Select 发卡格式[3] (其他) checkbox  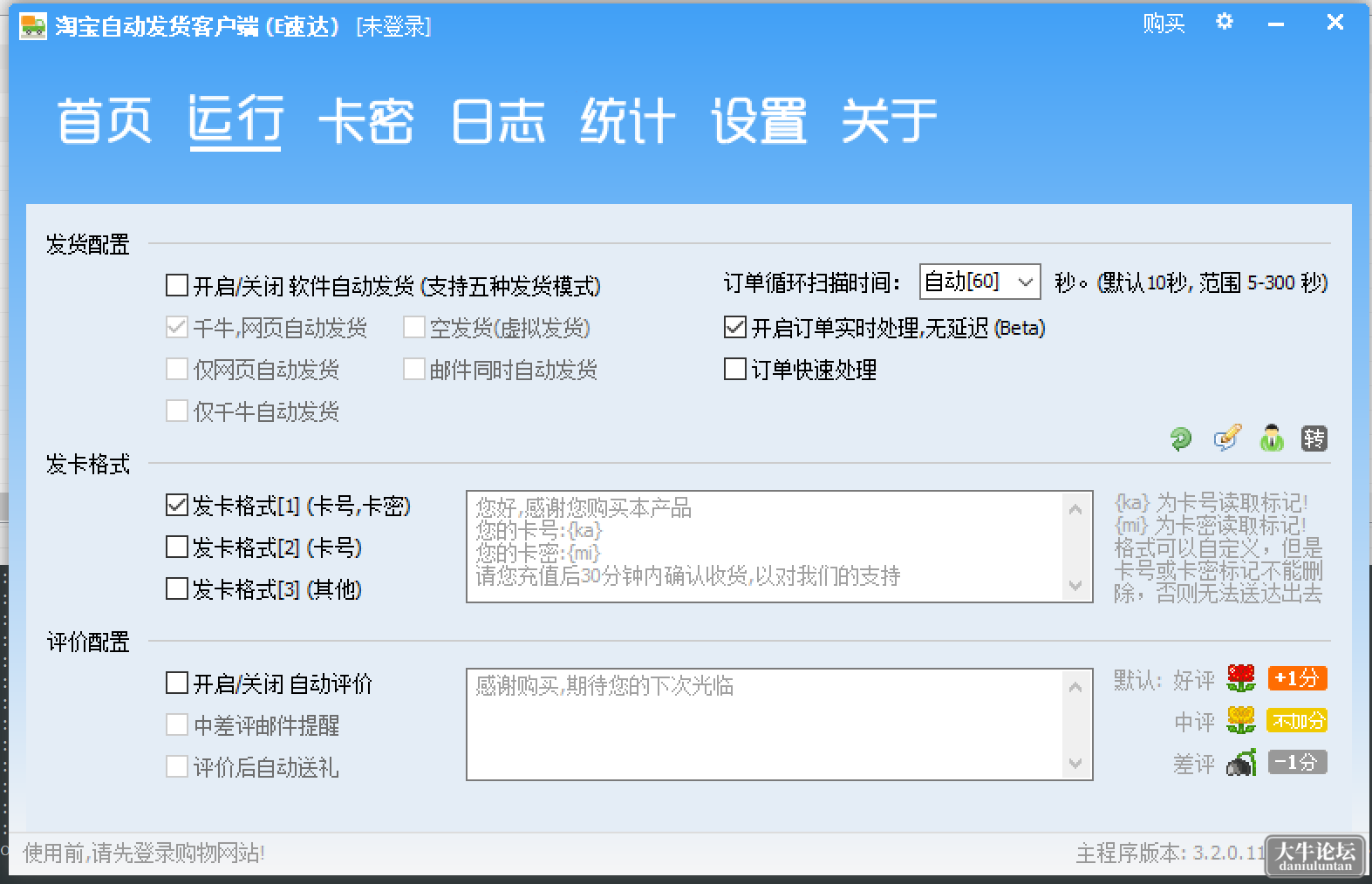[x=177, y=588]
